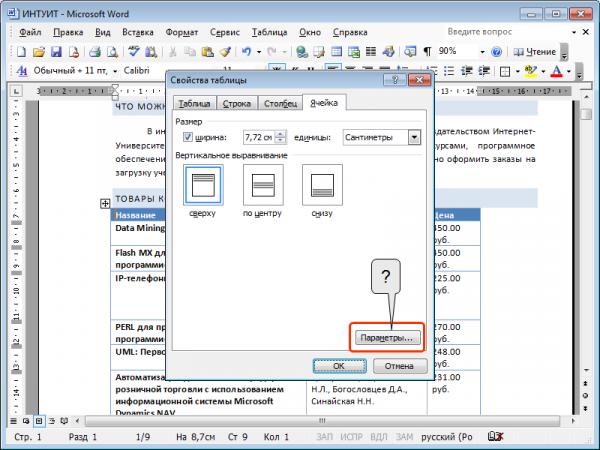This screenshot has width=600, height=450.
Task: Open the font color dropdown arrow
Action: pyautogui.click(x=569, y=72)
